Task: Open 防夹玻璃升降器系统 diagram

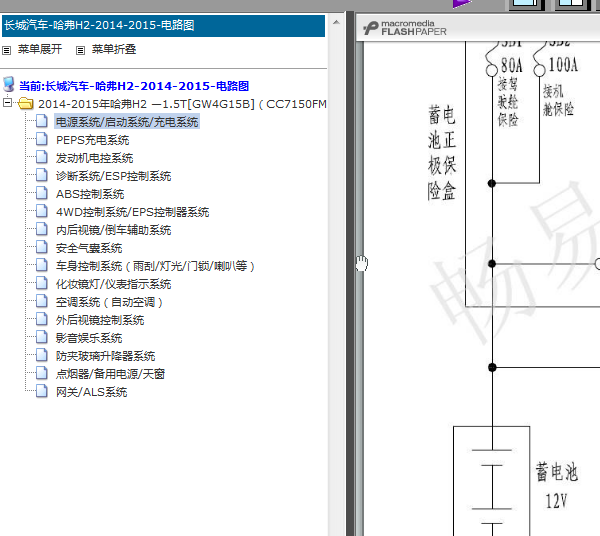Action: pyautogui.click(x=105, y=356)
